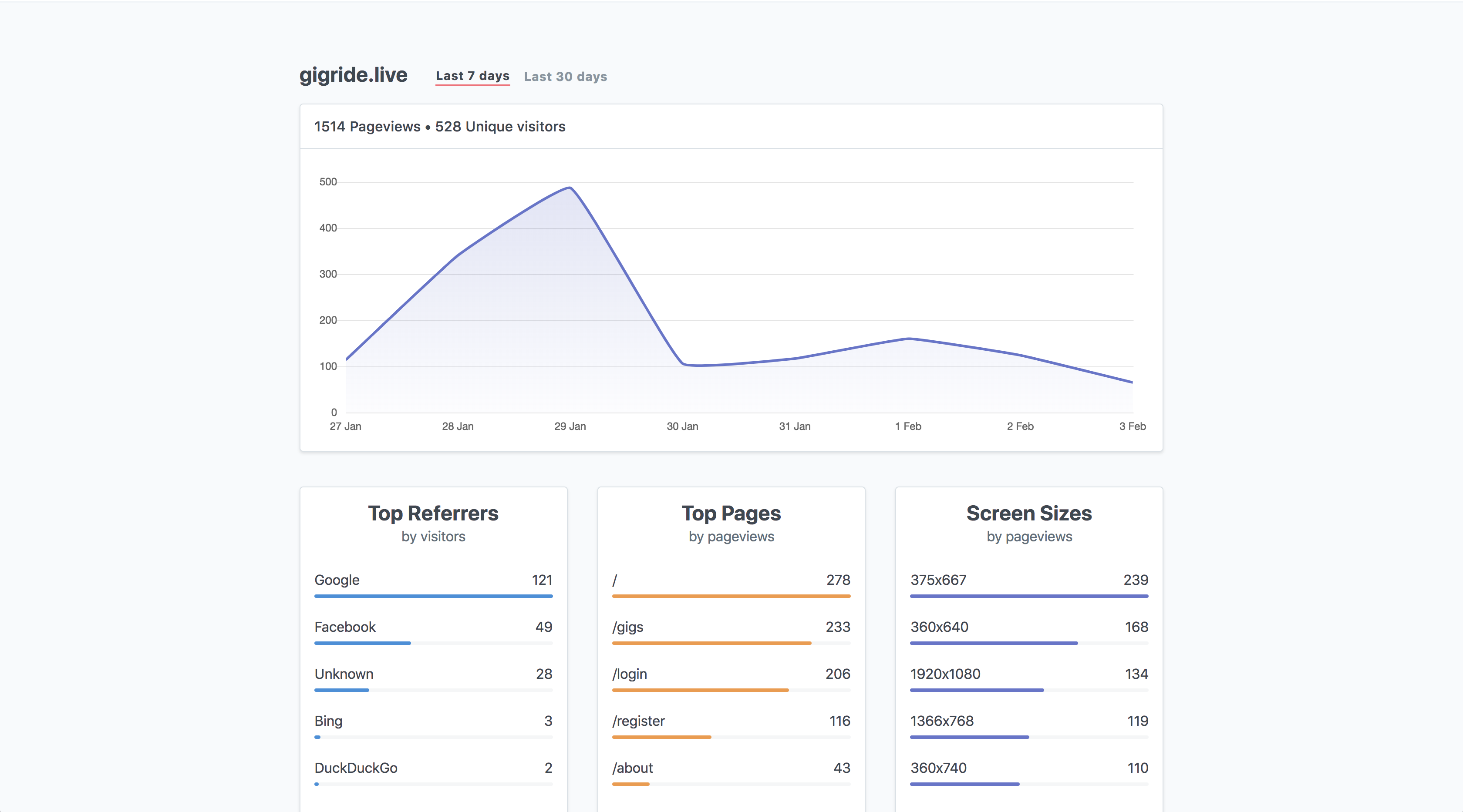The width and height of the screenshot is (1463, 812).
Task: Click the Google referrer row
Action: [337, 580]
